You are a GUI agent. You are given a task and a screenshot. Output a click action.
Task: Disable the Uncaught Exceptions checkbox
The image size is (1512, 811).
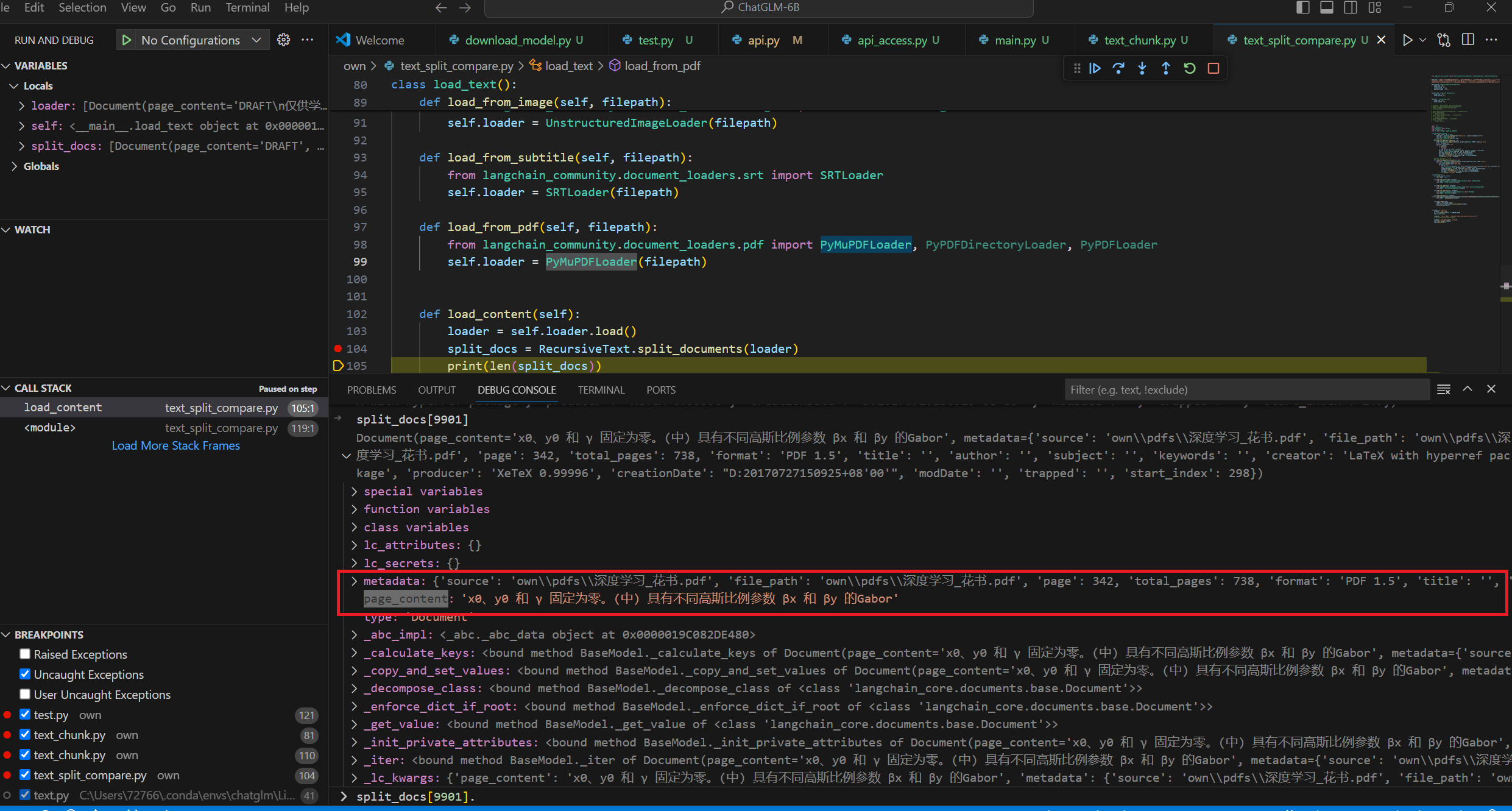(x=25, y=674)
